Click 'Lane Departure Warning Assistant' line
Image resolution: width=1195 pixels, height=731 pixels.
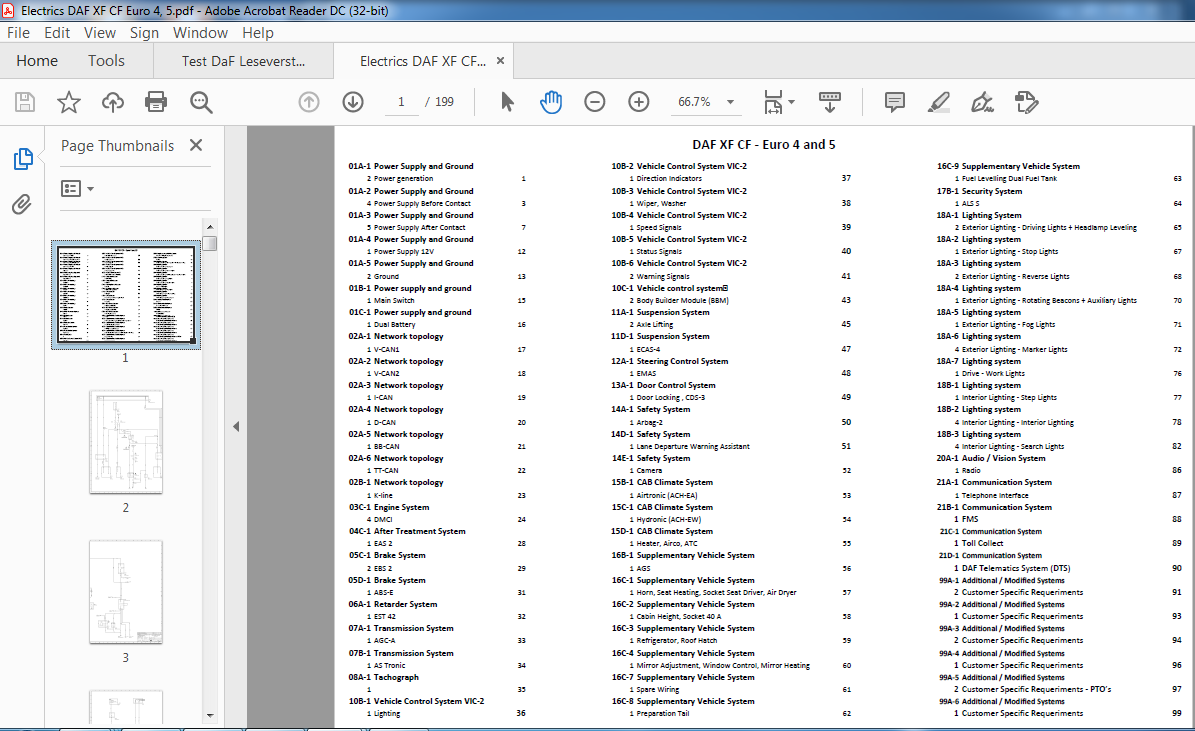pos(693,447)
